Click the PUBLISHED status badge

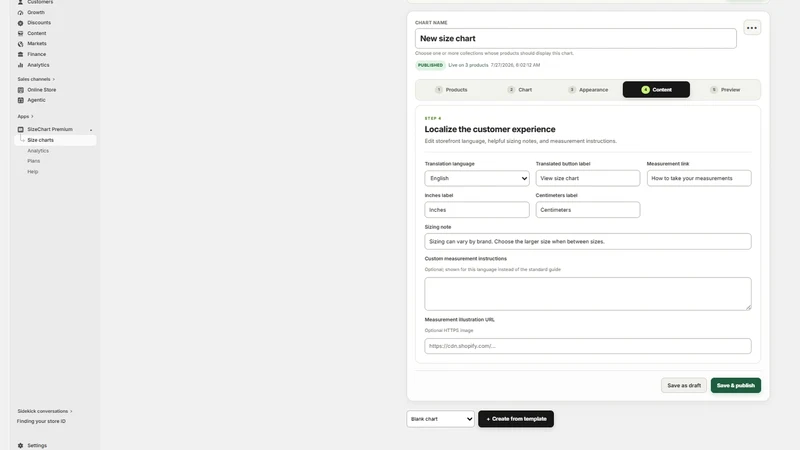[430, 65]
